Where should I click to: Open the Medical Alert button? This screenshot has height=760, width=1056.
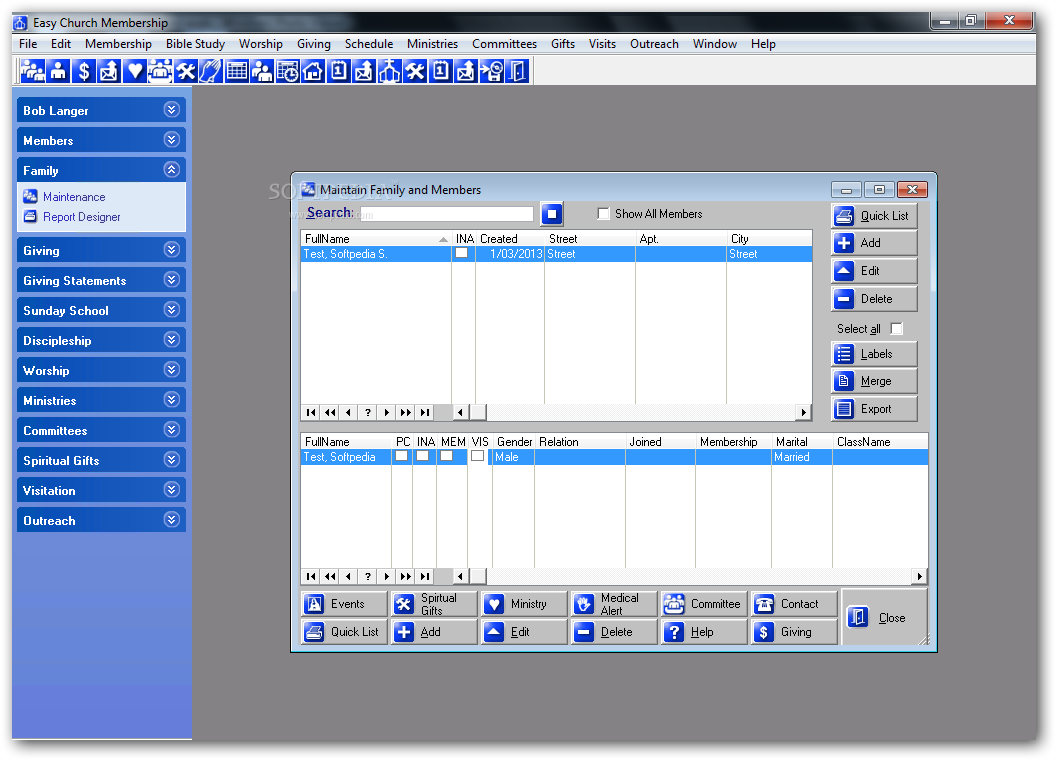(614, 604)
